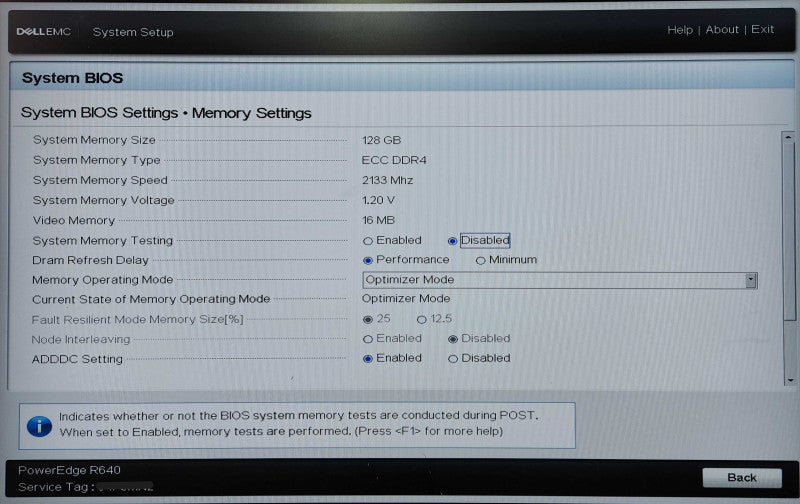Click the Back button
The image size is (800, 504).
pos(742,478)
